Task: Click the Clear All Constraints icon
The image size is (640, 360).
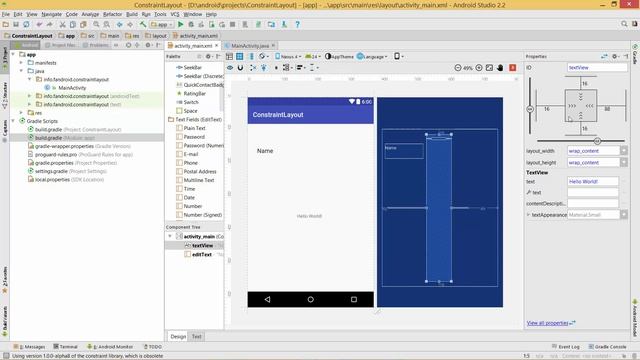Action: tap(253, 68)
